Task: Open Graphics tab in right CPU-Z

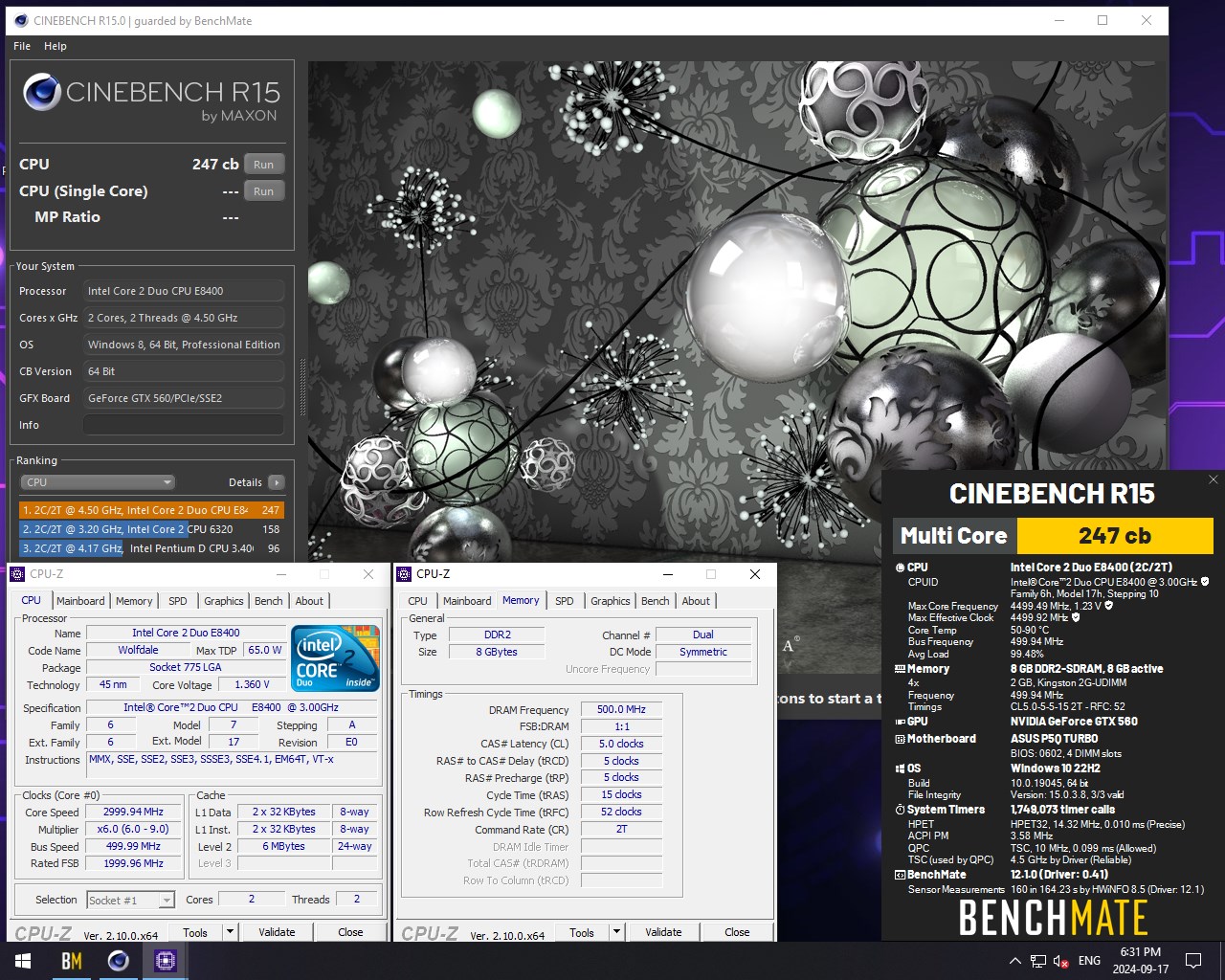Action: tap(611, 601)
